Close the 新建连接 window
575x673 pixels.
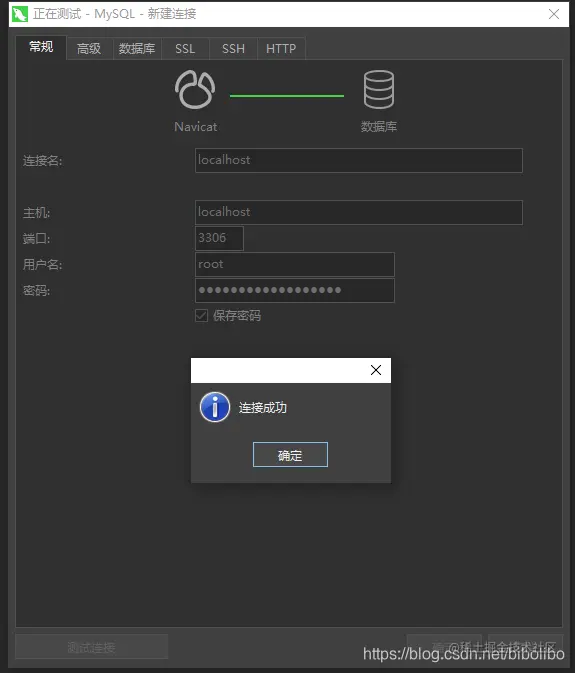pos(554,14)
